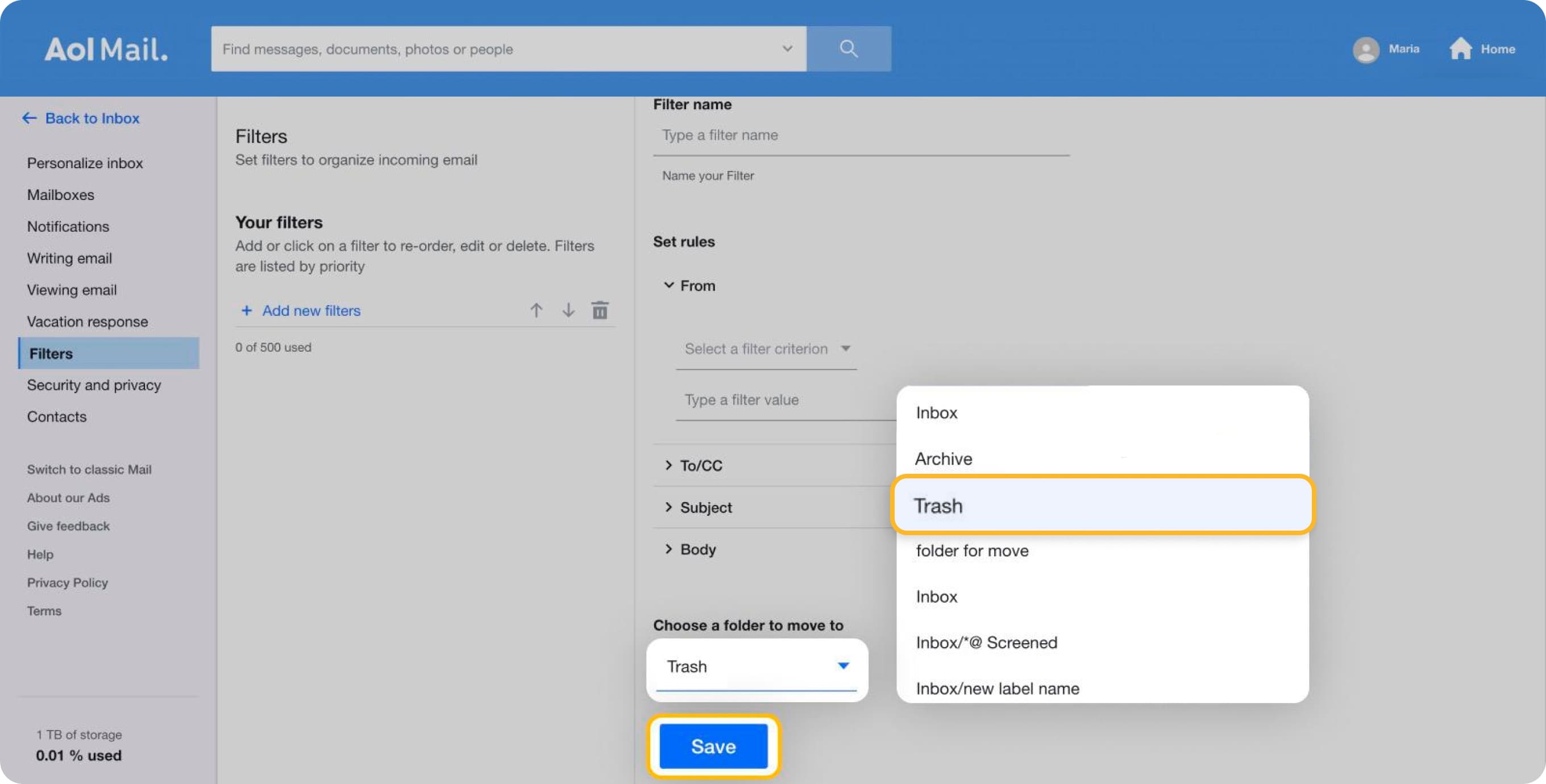
Task: Click the Home icon
Action: point(1461,48)
